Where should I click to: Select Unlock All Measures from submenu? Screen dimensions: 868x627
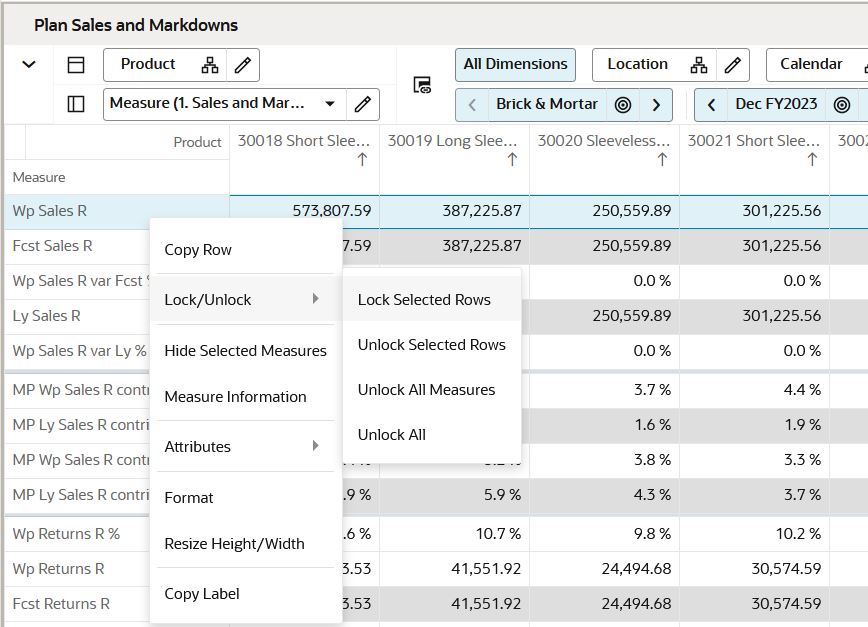pyautogui.click(x=426, y=390)
